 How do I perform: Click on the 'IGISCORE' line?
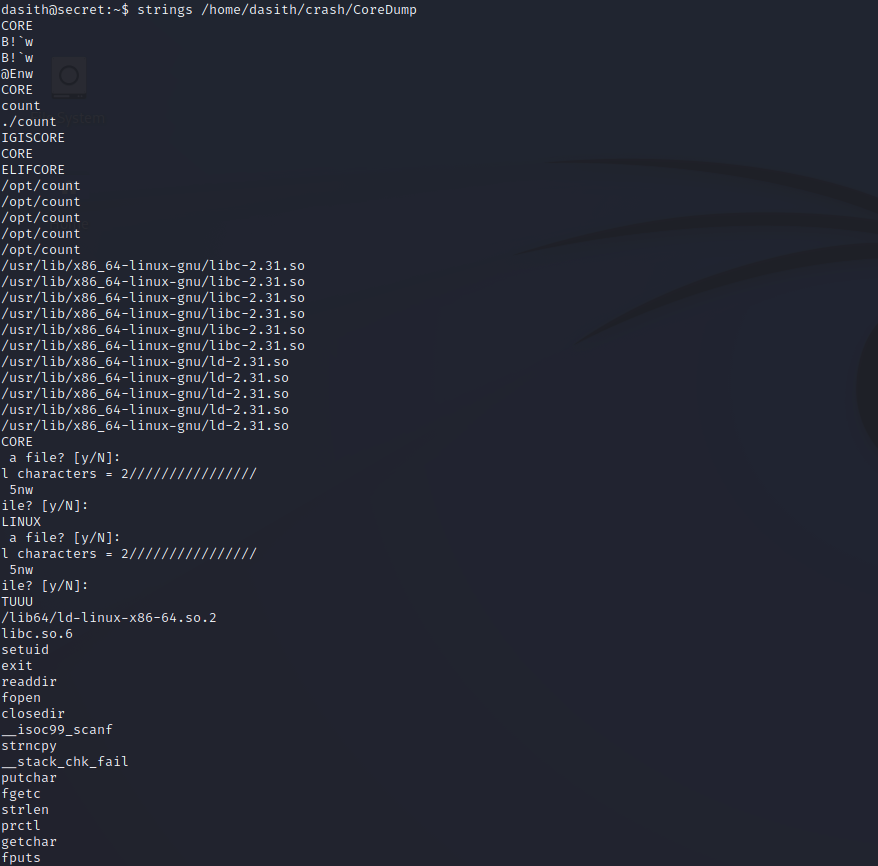point(33,137)
